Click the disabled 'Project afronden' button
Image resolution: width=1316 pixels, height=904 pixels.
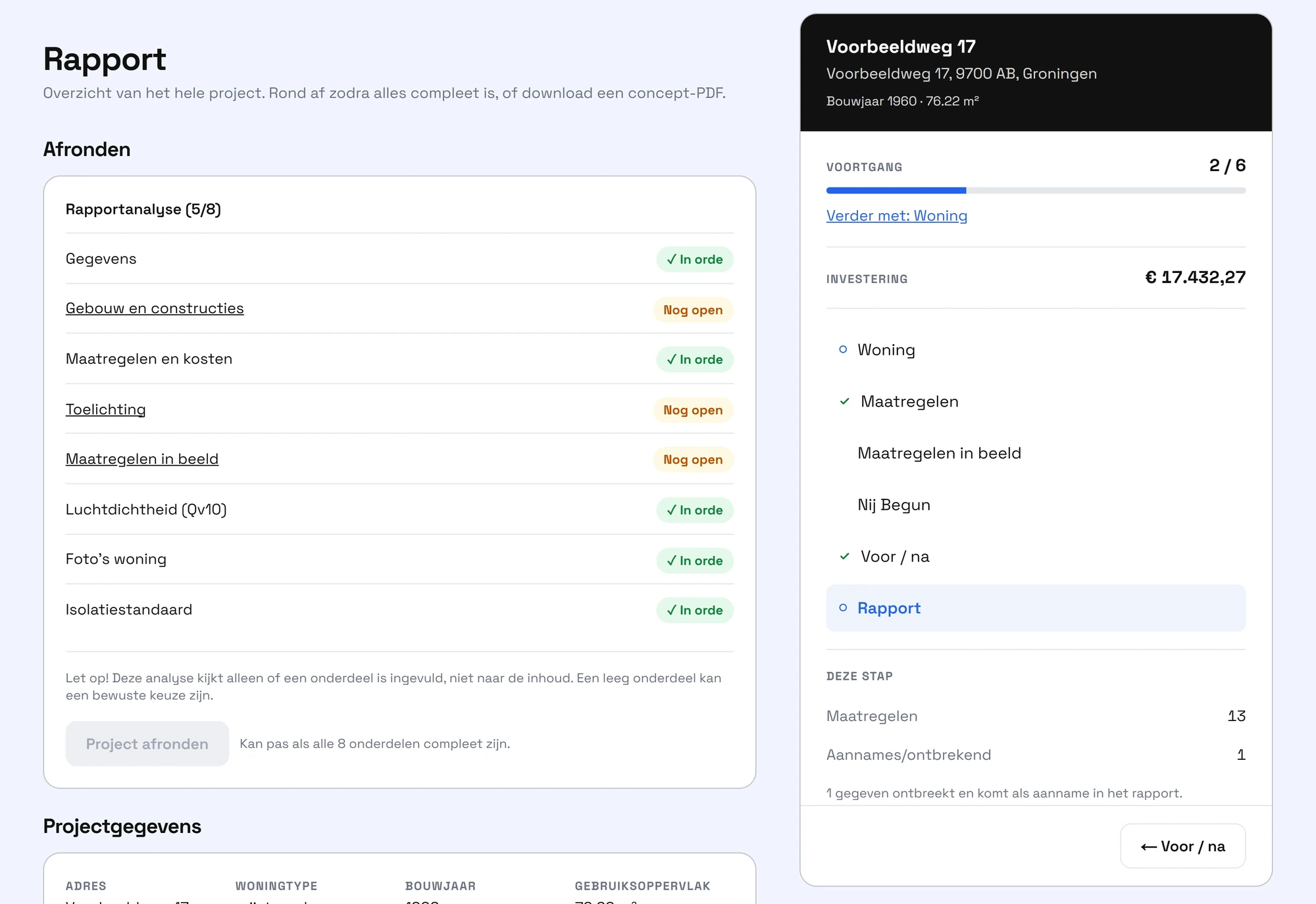pyautogui.click(x=147, y=743)
